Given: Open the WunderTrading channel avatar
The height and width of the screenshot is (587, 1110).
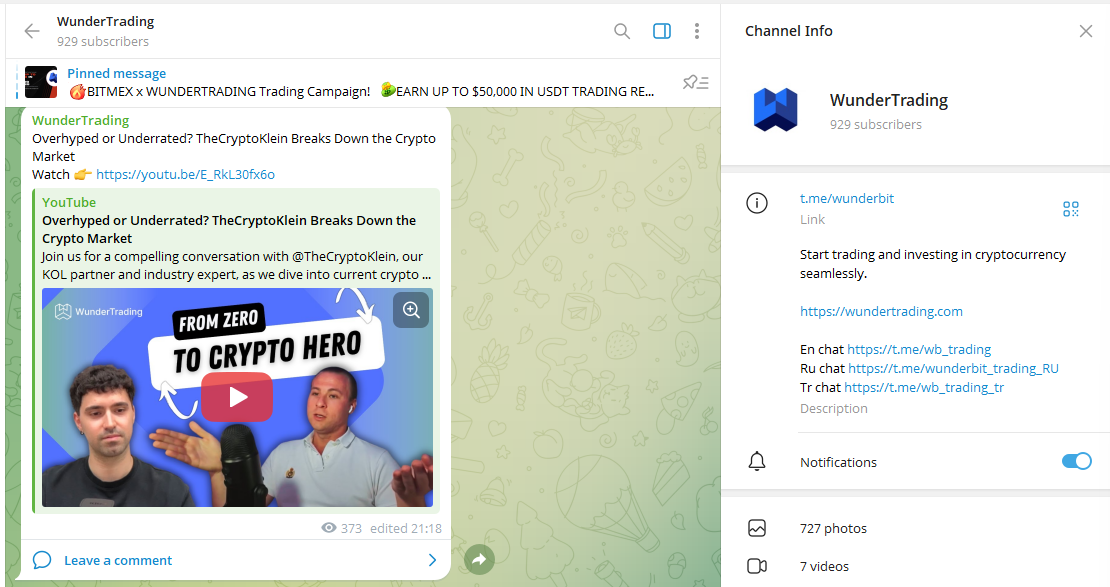Looking at the screenshot, I should (775, 110).
